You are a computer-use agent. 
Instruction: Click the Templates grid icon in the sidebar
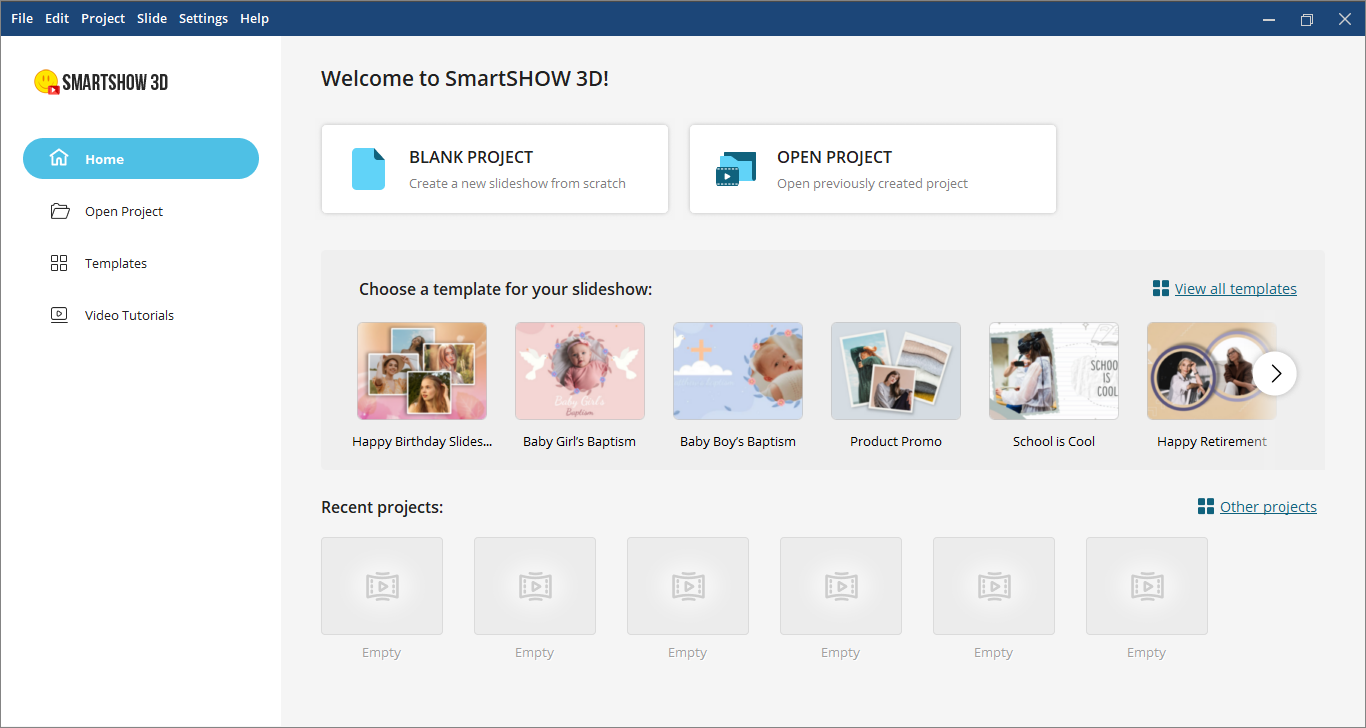[59, 263]
